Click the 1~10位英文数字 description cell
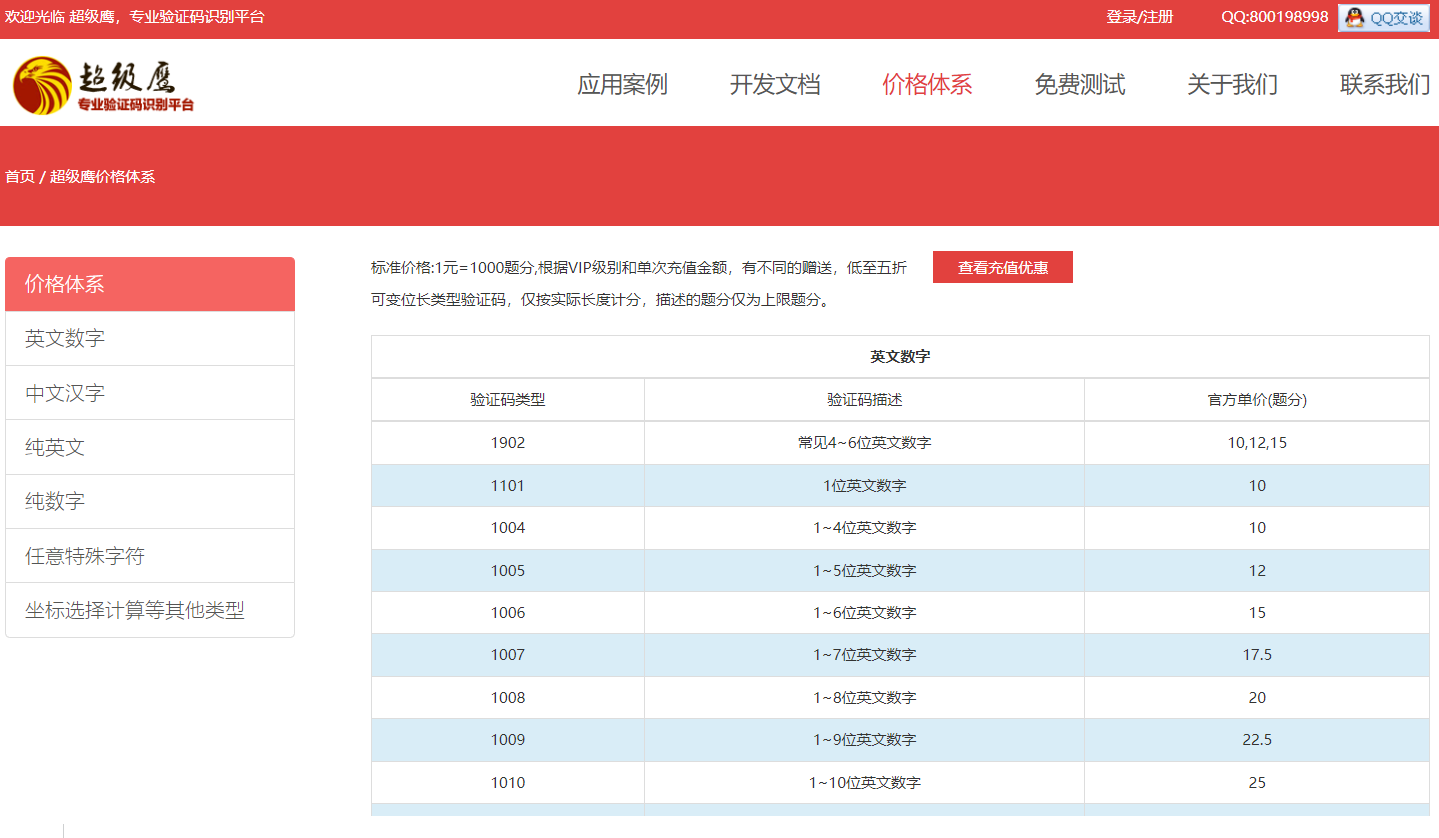1439x838 pixels. [x=865, y=783]
